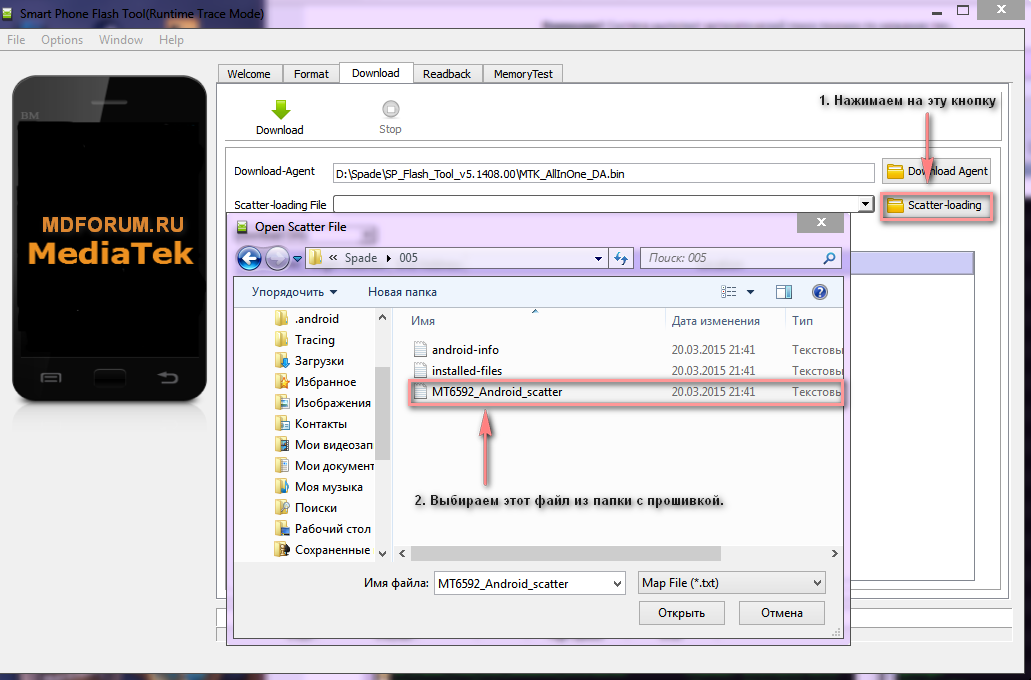Open the Контакты folder in sidebar
The width and height of the screenshot is (1031, 680).
311,424
